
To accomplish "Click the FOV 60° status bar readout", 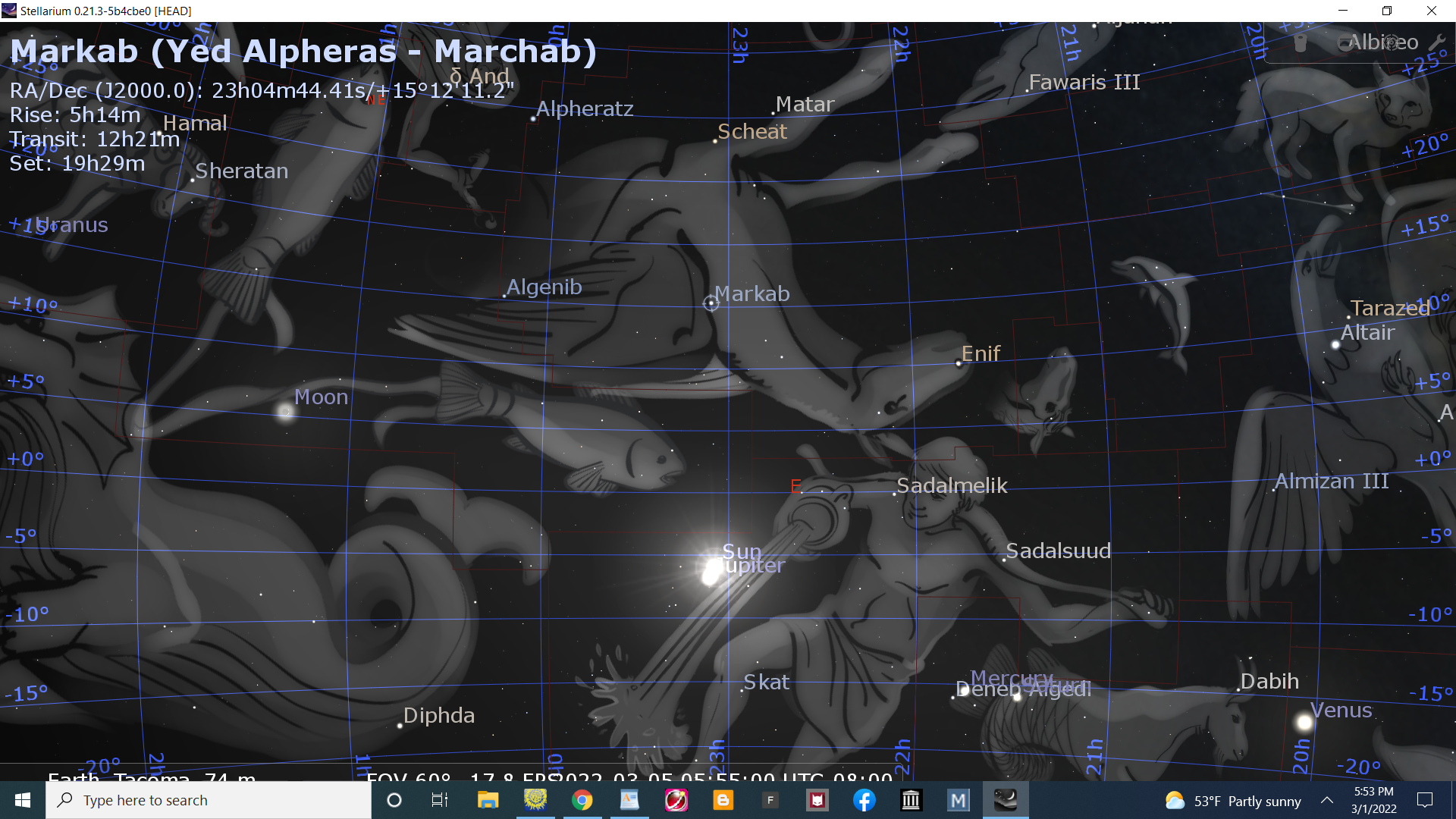I will click(409, 777).
